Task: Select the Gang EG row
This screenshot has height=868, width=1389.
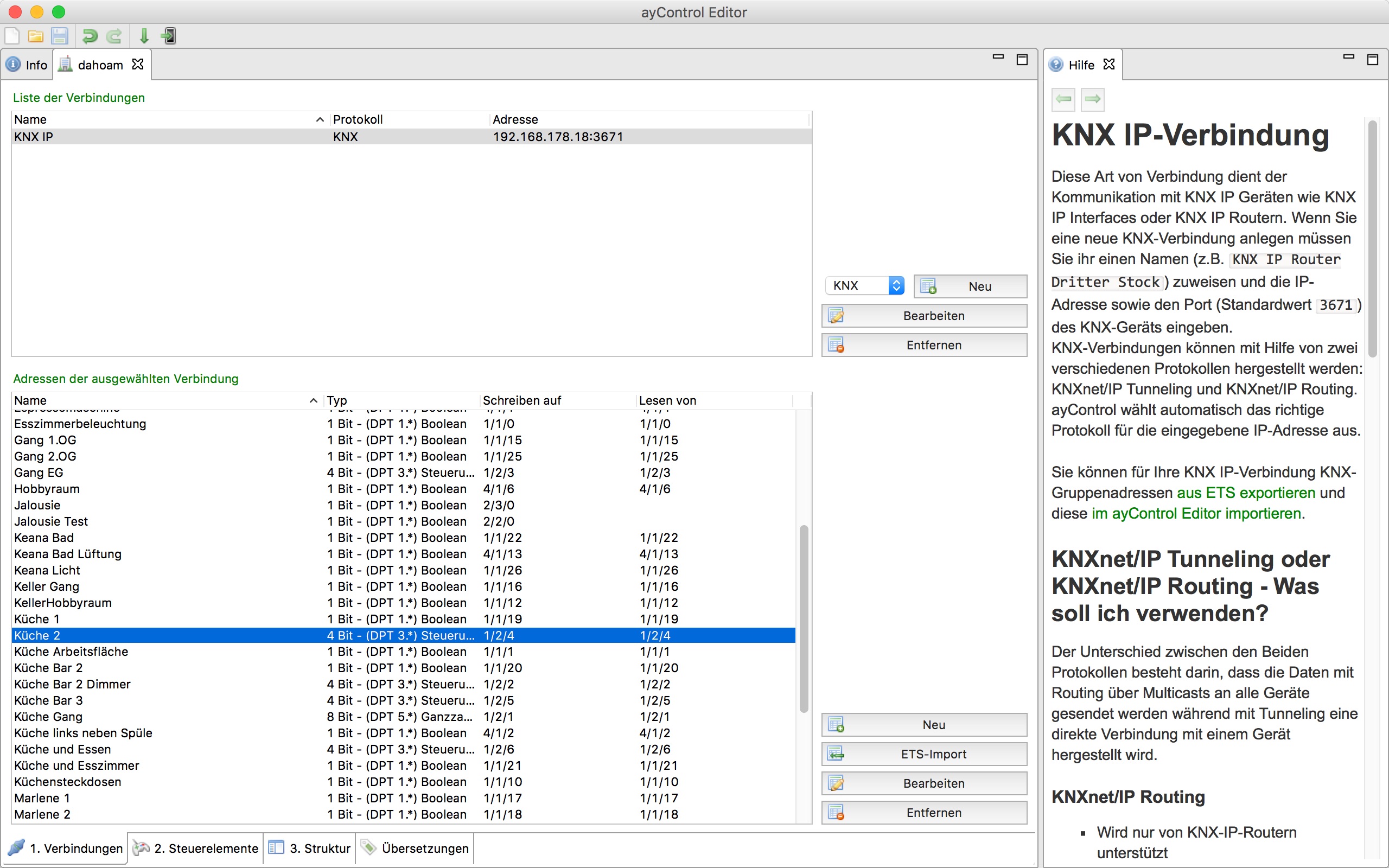Action: click(x=404, y=473)
